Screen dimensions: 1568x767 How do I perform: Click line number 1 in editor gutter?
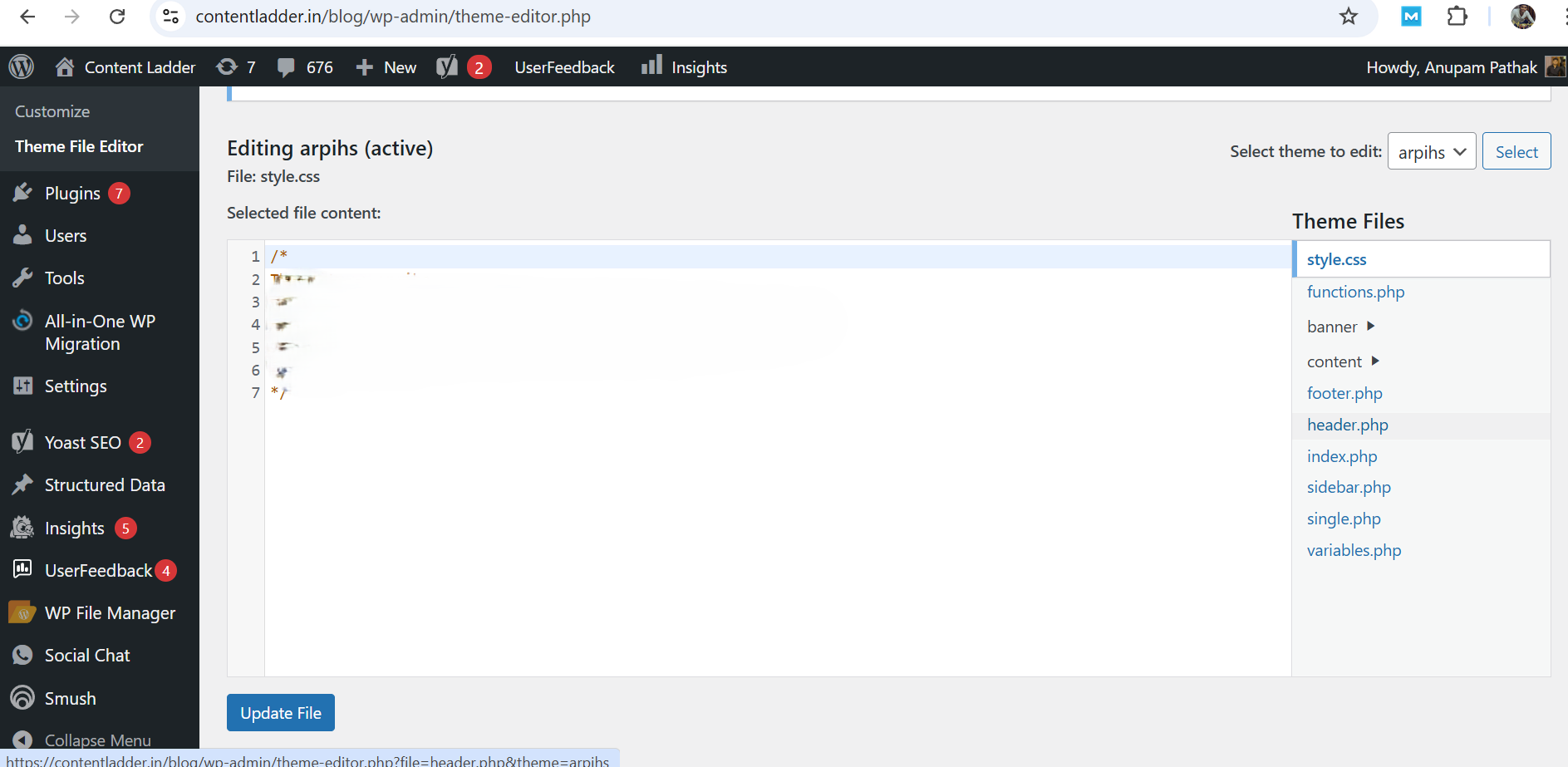tap(256, 256)
